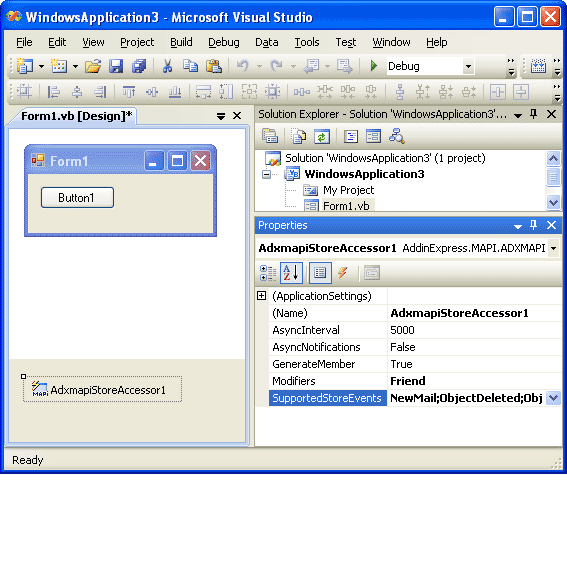Click the Save All toolbar icon
The image size is (567, 567).
pyautogui.click(x=139, y=67)
